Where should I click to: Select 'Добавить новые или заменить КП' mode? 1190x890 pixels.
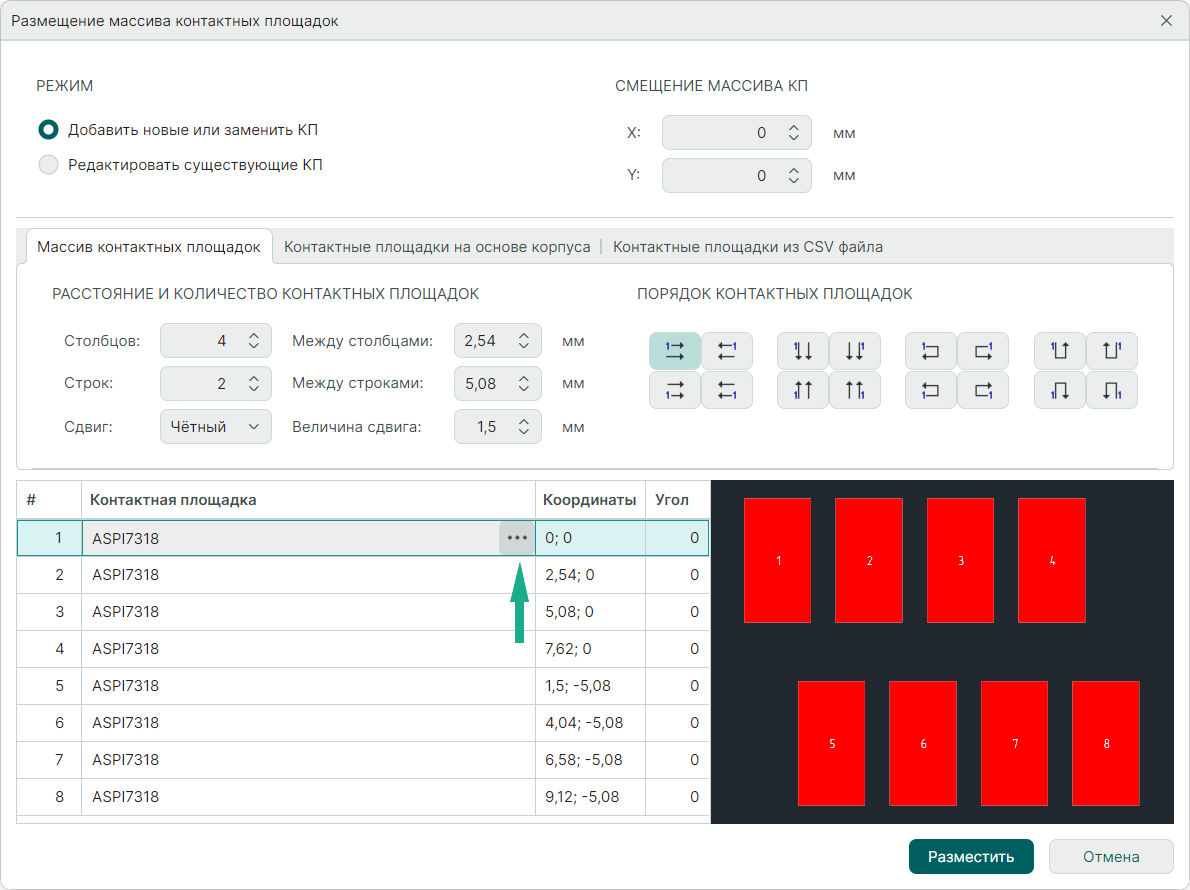pos(48,130)
